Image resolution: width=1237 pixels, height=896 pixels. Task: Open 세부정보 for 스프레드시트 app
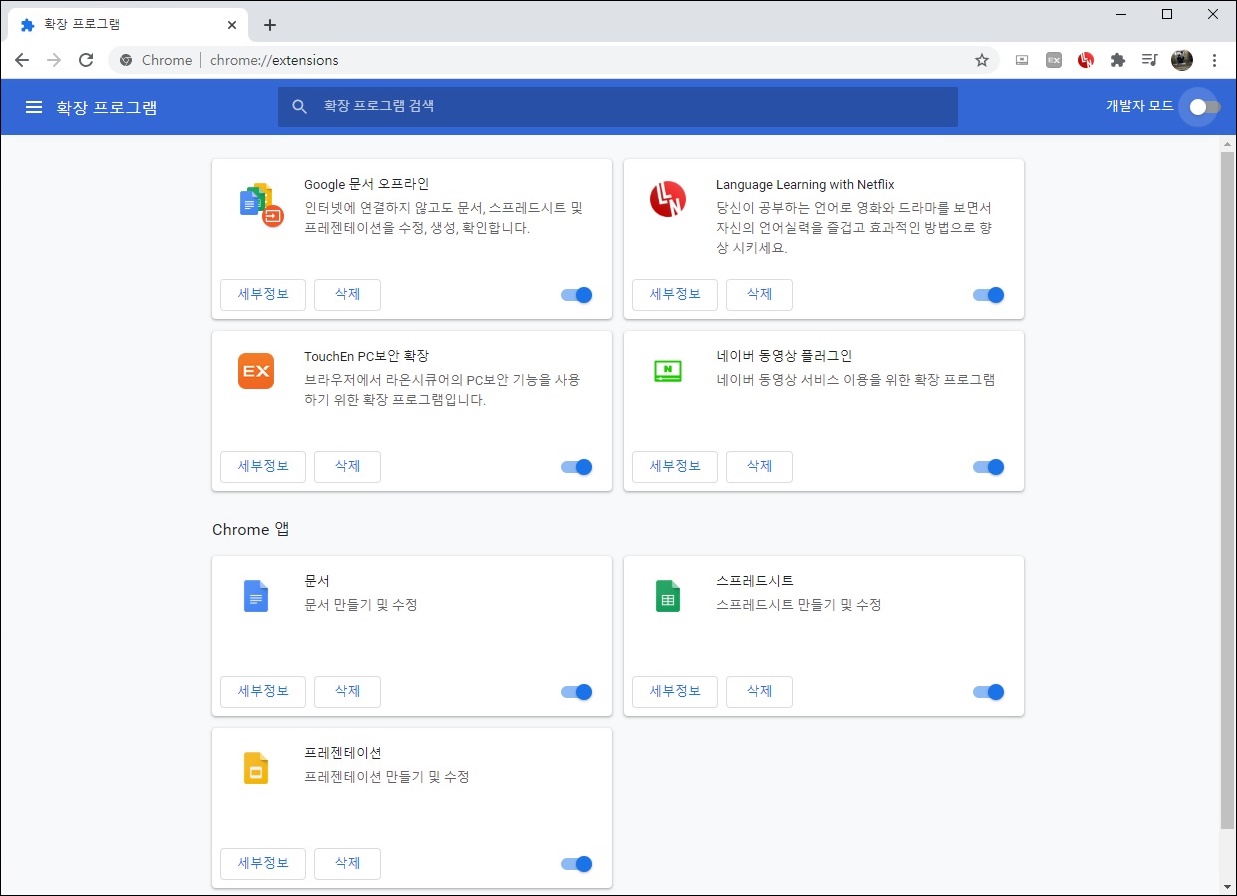[675, 692]
